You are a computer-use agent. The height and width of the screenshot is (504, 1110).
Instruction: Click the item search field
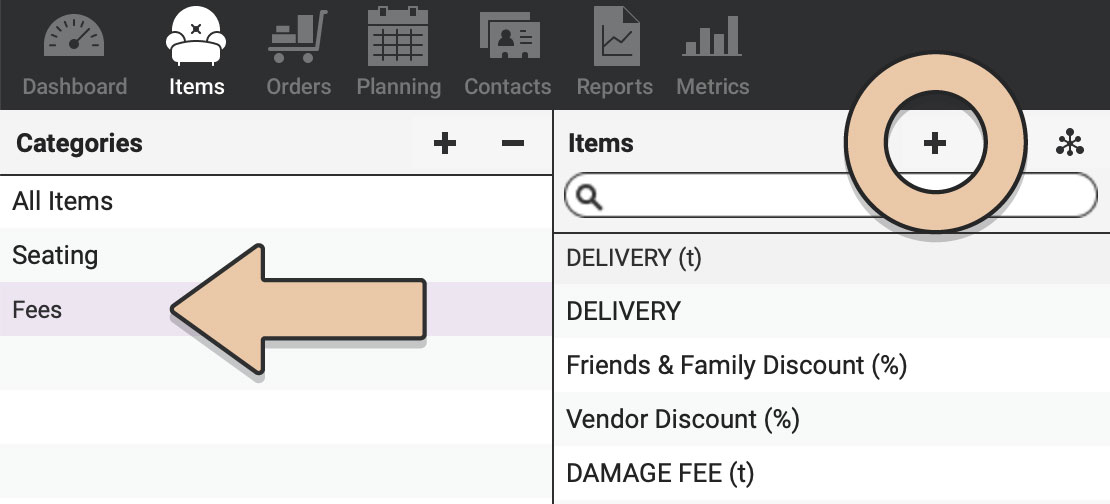(831, 195)
